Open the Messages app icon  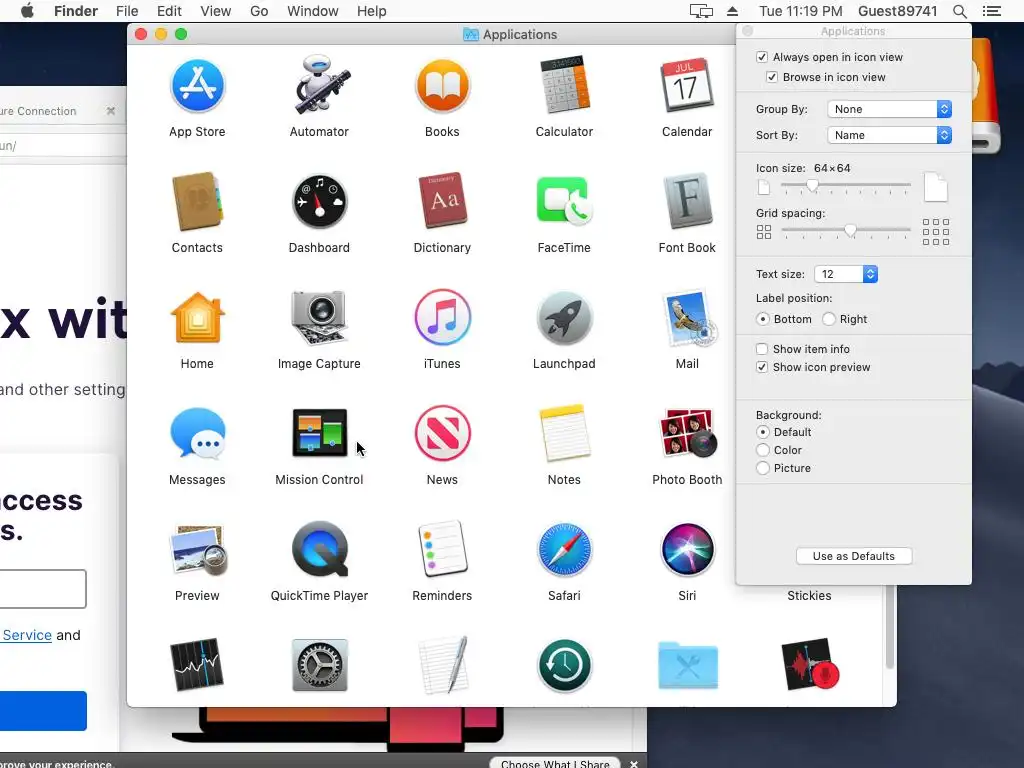(x=197, y=434)
